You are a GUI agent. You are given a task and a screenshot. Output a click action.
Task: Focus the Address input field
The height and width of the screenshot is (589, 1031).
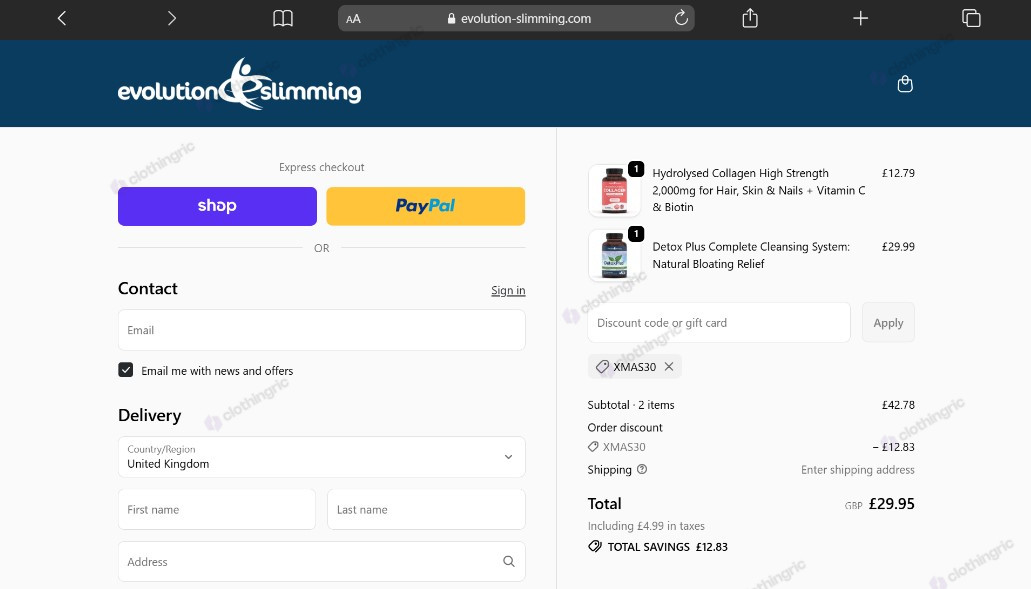tap(322, 561)
